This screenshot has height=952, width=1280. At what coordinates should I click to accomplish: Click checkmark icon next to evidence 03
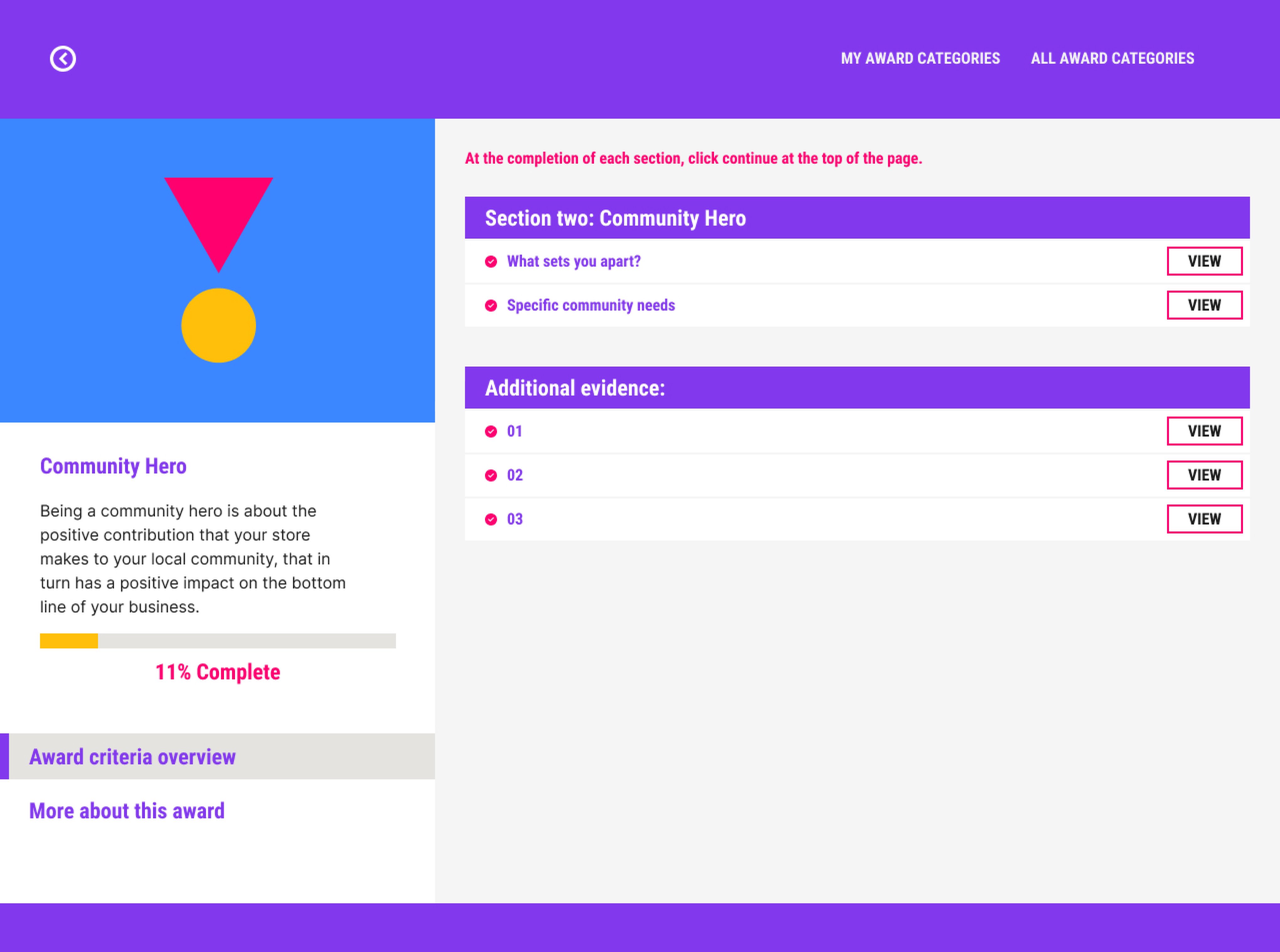tap(491, 519)
